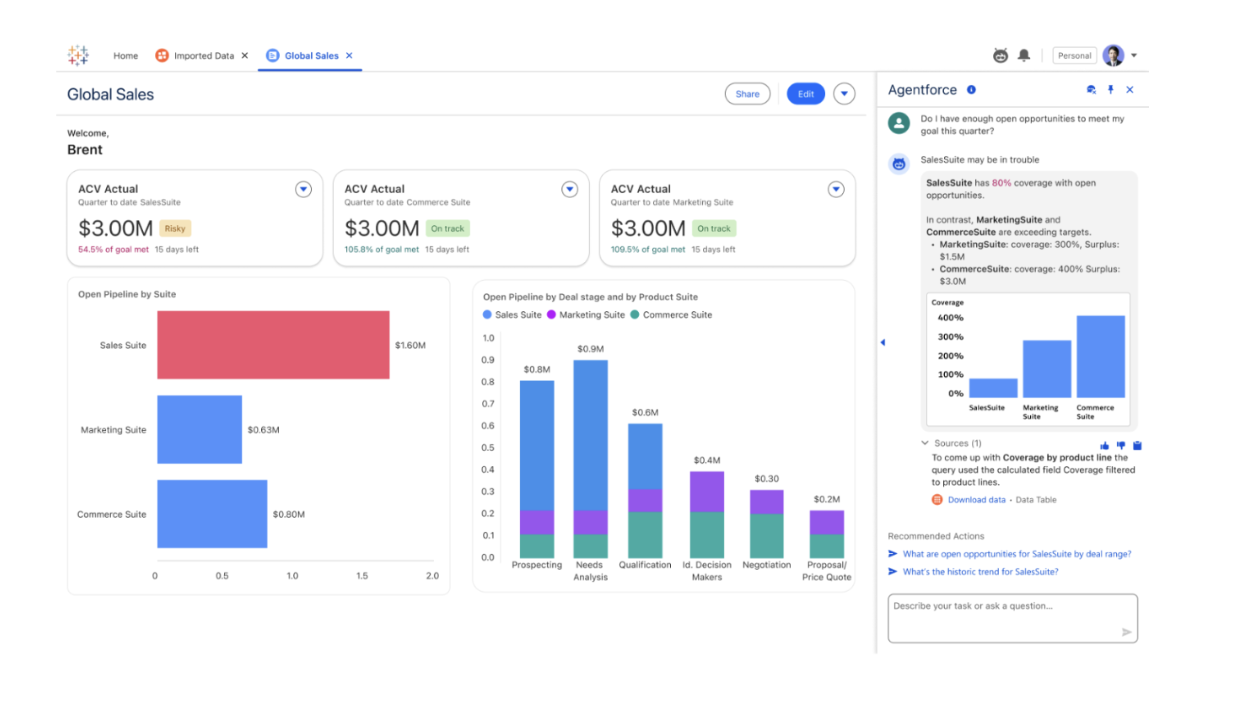Open notifications bell icon
The width and height of the screenshot is (1248, 718).
click(x=1024, y=56)
